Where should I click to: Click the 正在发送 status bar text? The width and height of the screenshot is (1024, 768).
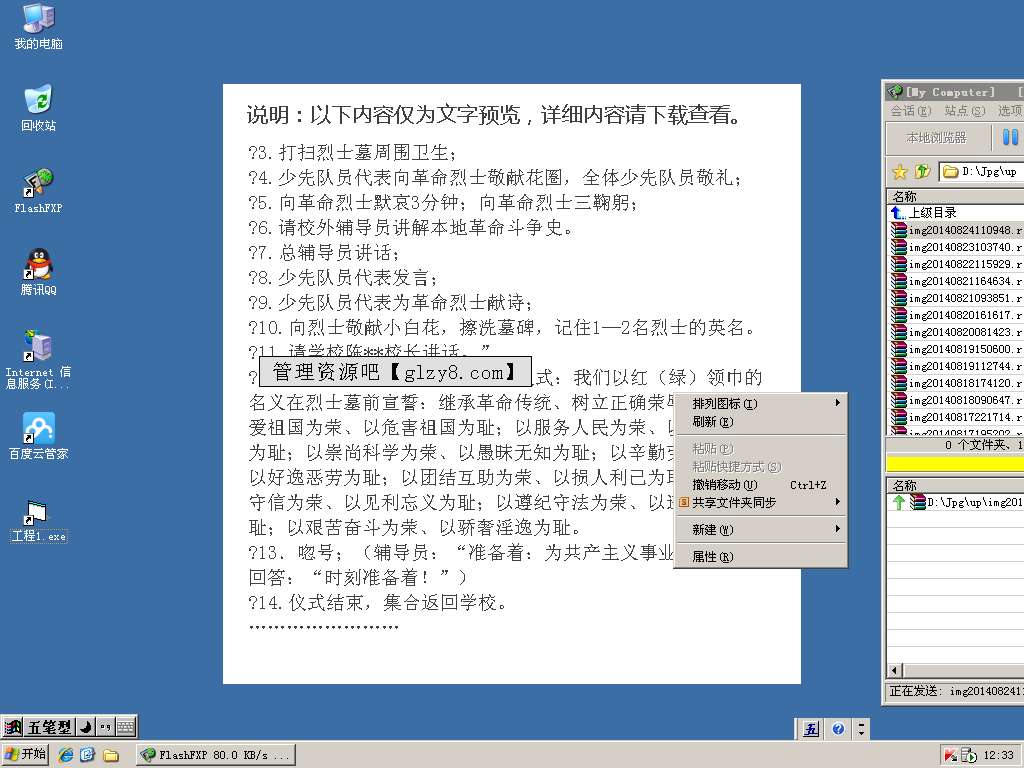[x=955, y=691]
